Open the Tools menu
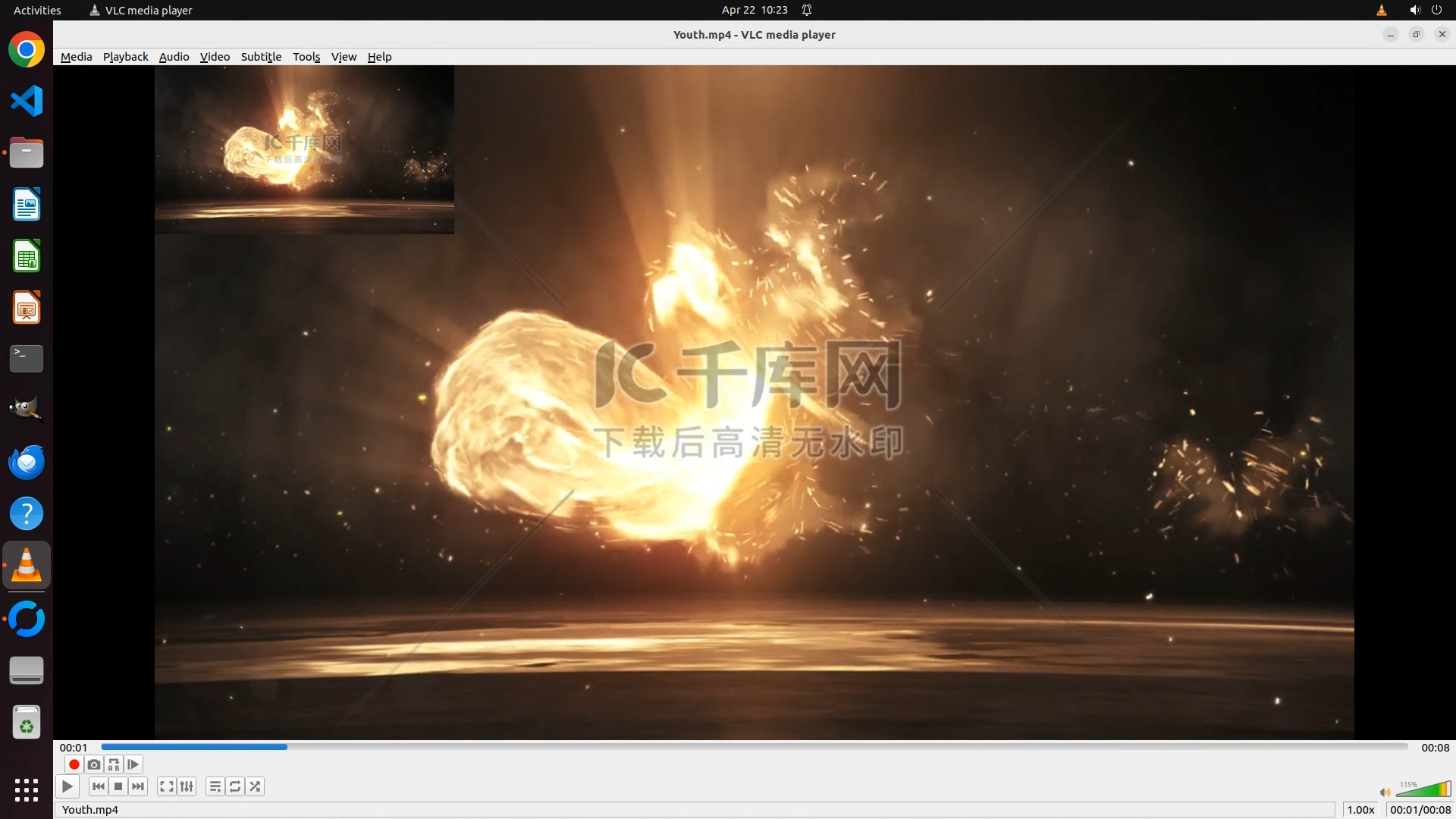 [306, 57]
